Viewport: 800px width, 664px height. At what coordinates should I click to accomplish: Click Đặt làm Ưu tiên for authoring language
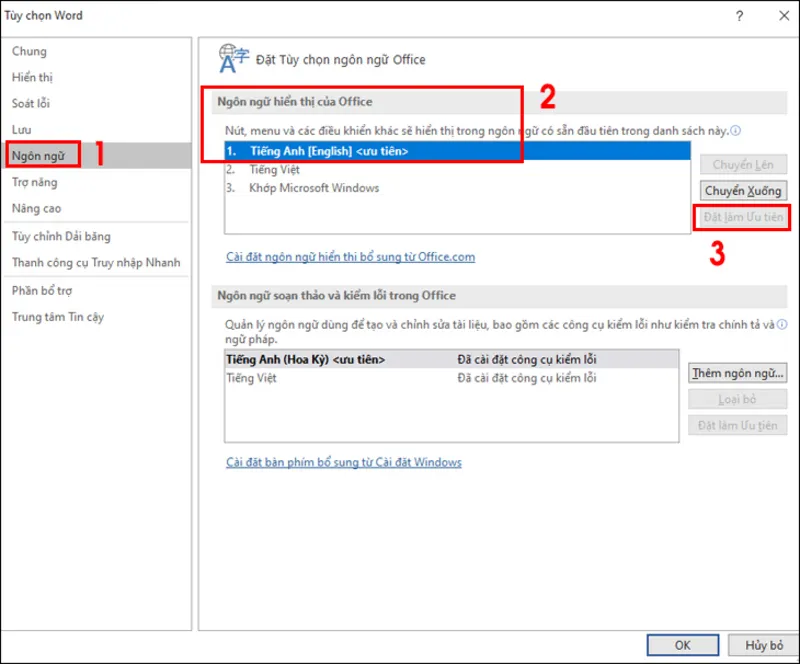(x=737, y=425)
